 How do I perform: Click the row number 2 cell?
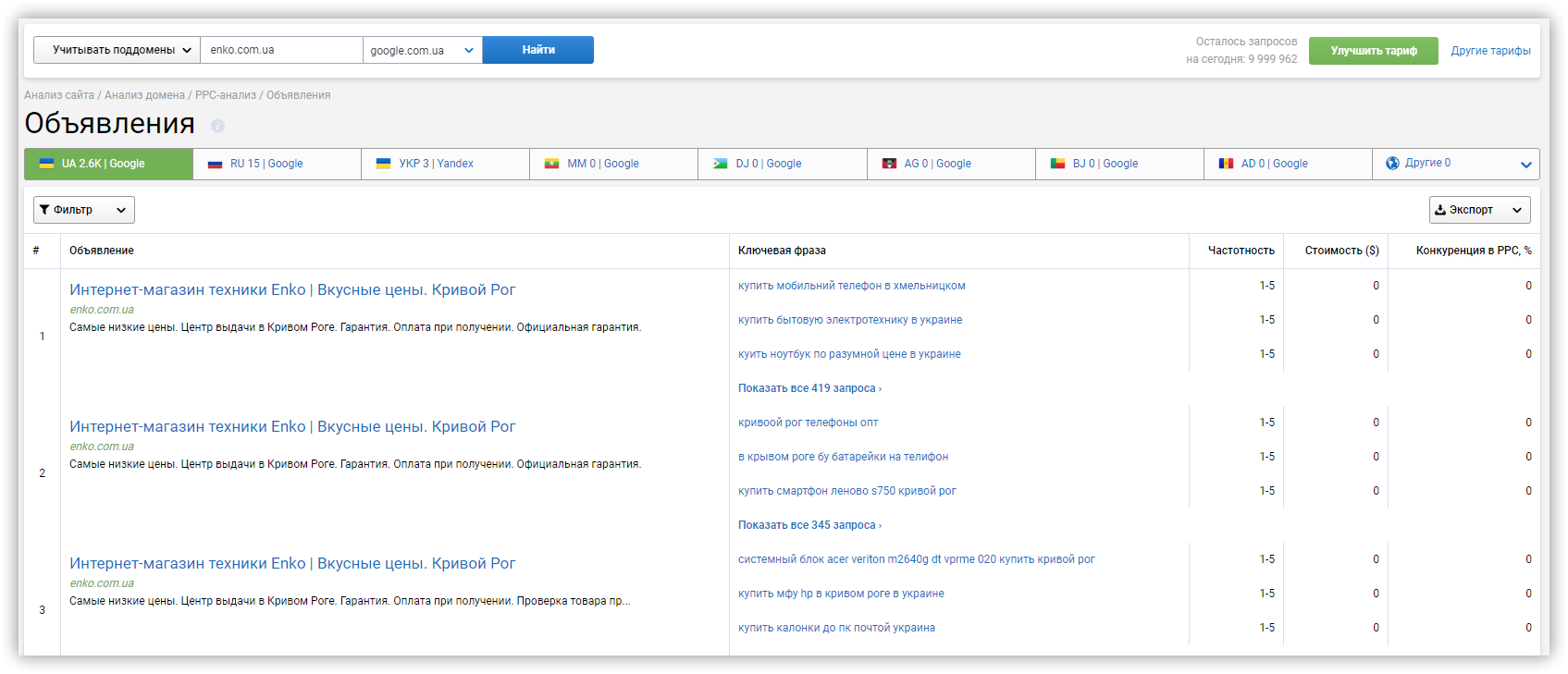click(42, 473)
